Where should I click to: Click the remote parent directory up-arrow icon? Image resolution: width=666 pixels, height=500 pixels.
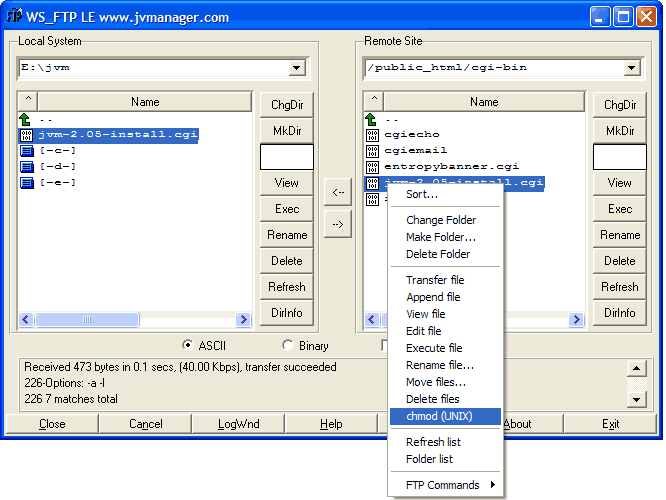pyautogui.click(x=371, y=119)
